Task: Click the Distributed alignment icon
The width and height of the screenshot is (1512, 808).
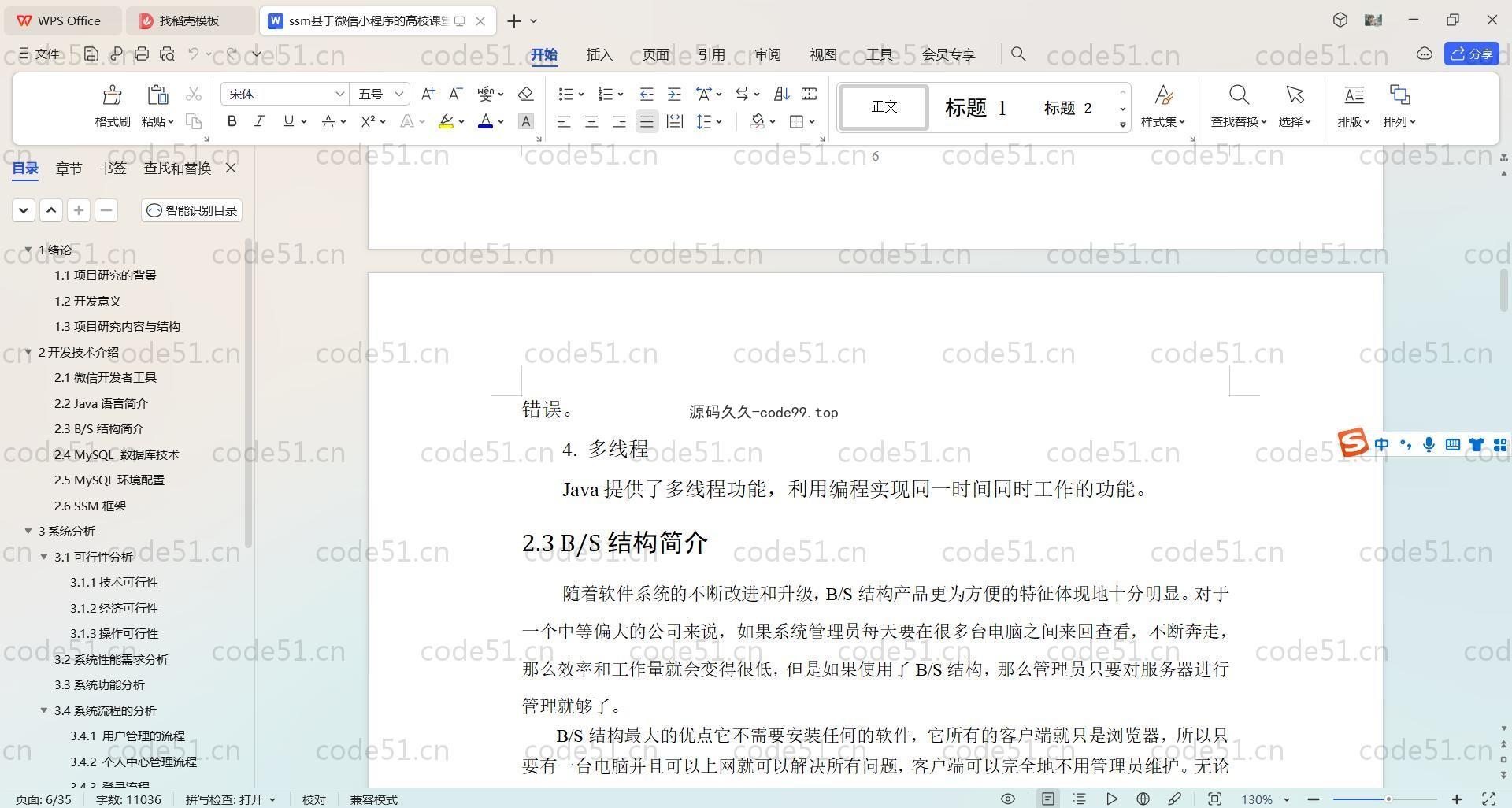Action: tap(674, 121)
